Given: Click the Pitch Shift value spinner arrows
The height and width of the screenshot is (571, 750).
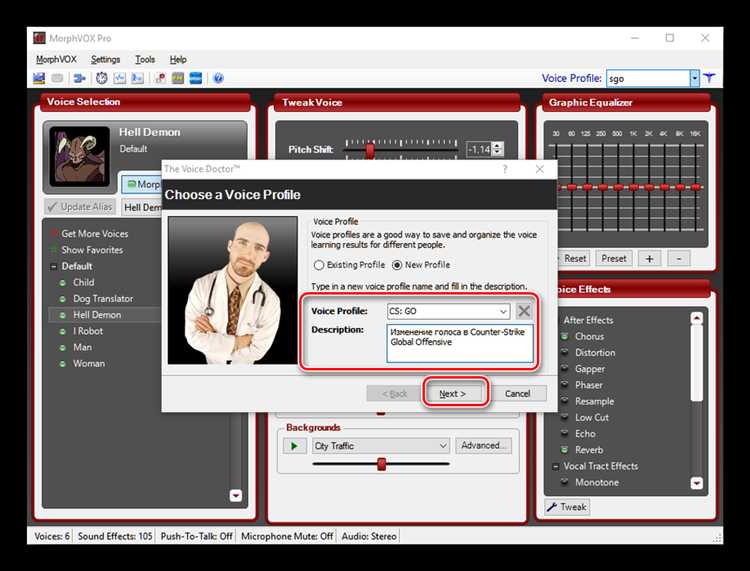Looking at the screenshot, I should point(497,149).
